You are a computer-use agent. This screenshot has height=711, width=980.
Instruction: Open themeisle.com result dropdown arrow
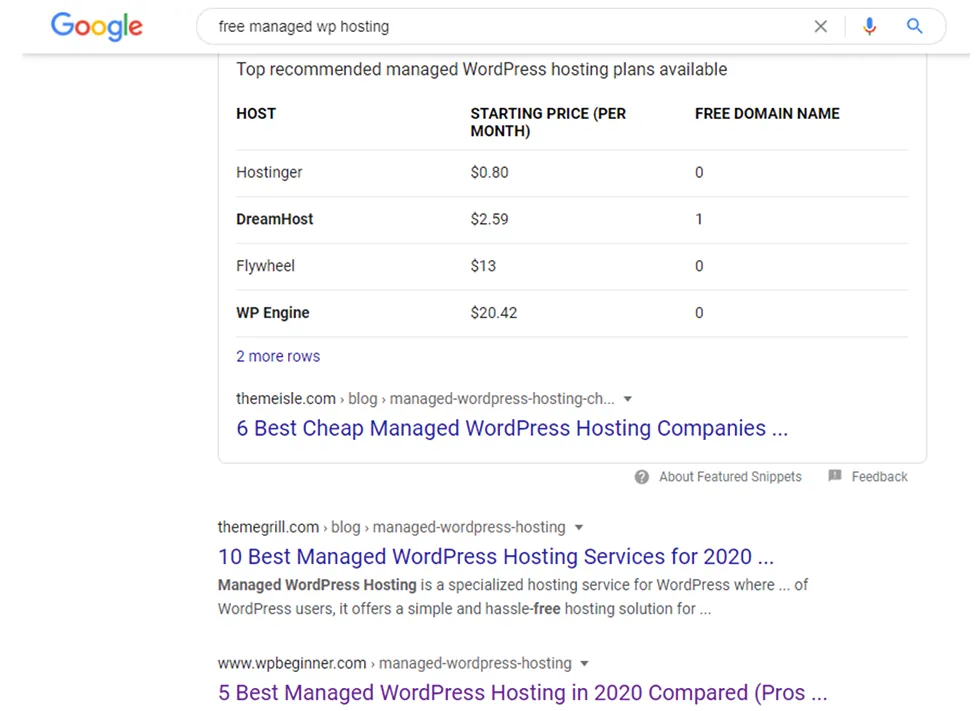pyautogui.click(x=628, y=399)
